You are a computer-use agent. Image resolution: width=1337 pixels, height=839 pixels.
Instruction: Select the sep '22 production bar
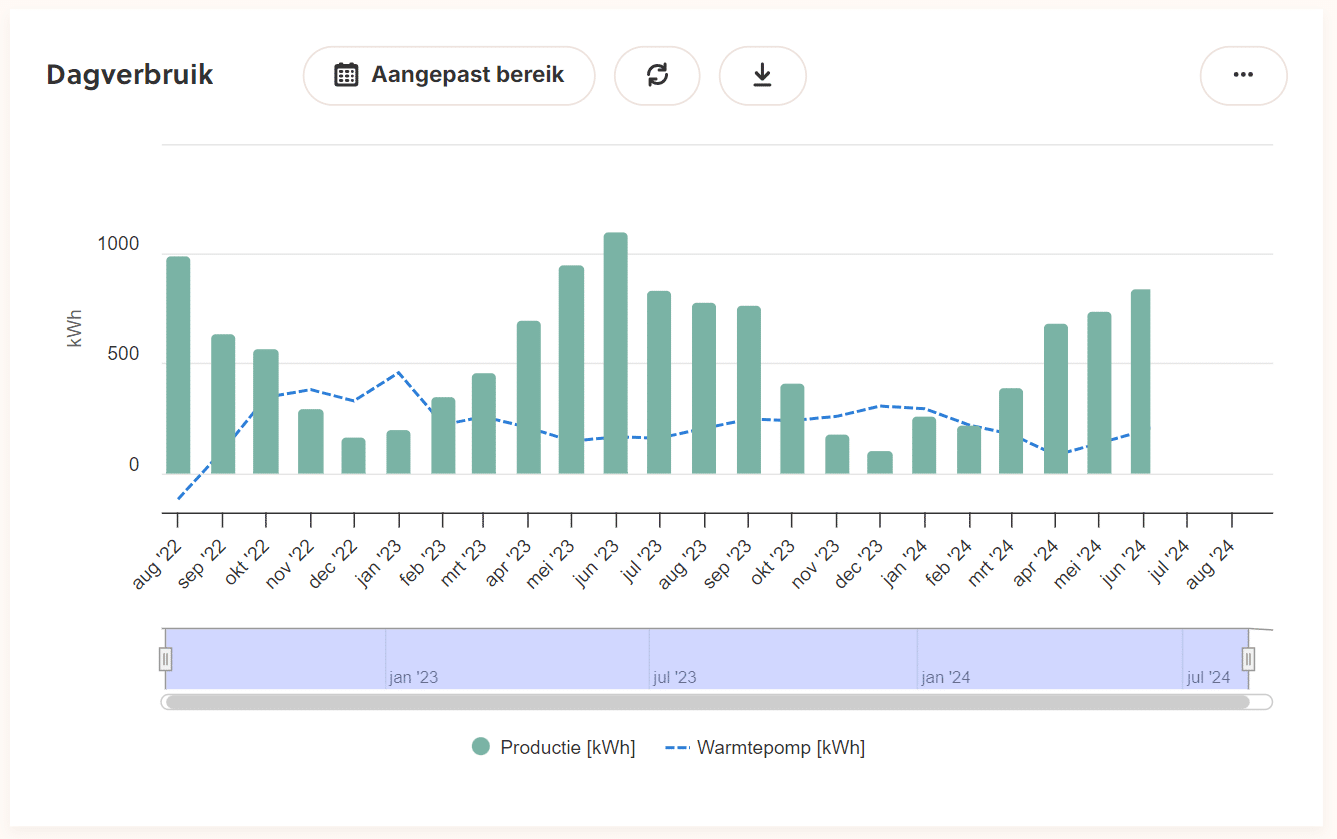coord(223,404)
